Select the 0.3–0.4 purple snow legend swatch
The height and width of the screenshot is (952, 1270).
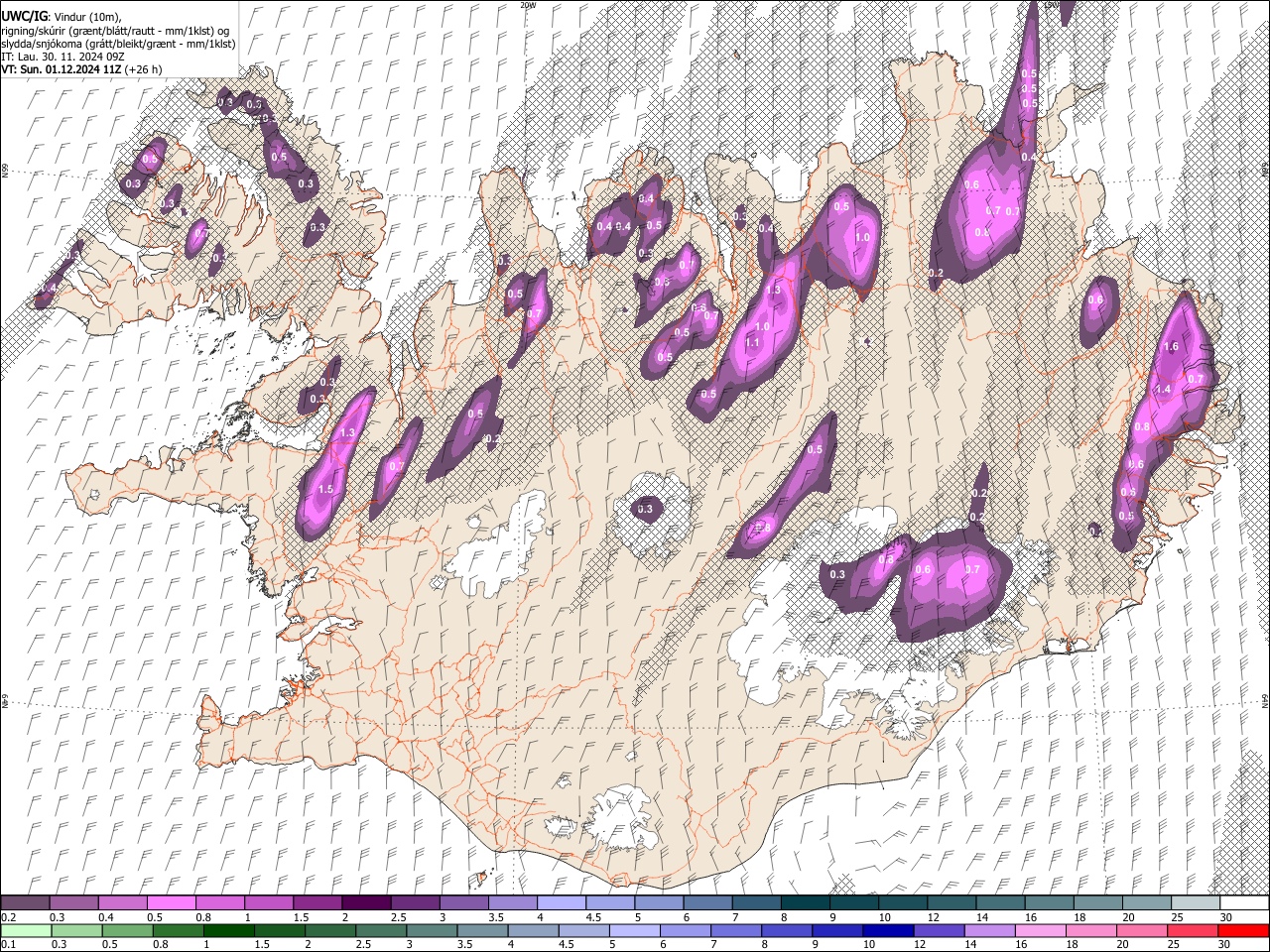click(73, 902)
